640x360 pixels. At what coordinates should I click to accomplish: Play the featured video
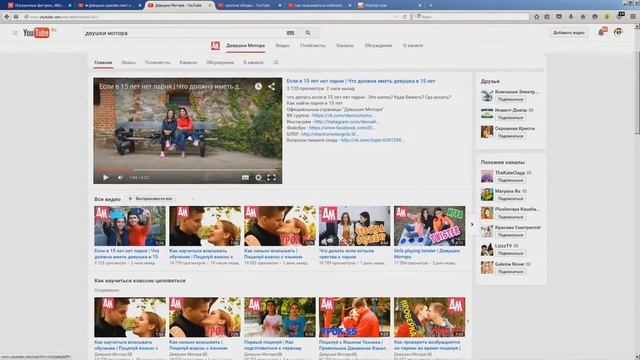pyautogui.click(x=106, y=178)
